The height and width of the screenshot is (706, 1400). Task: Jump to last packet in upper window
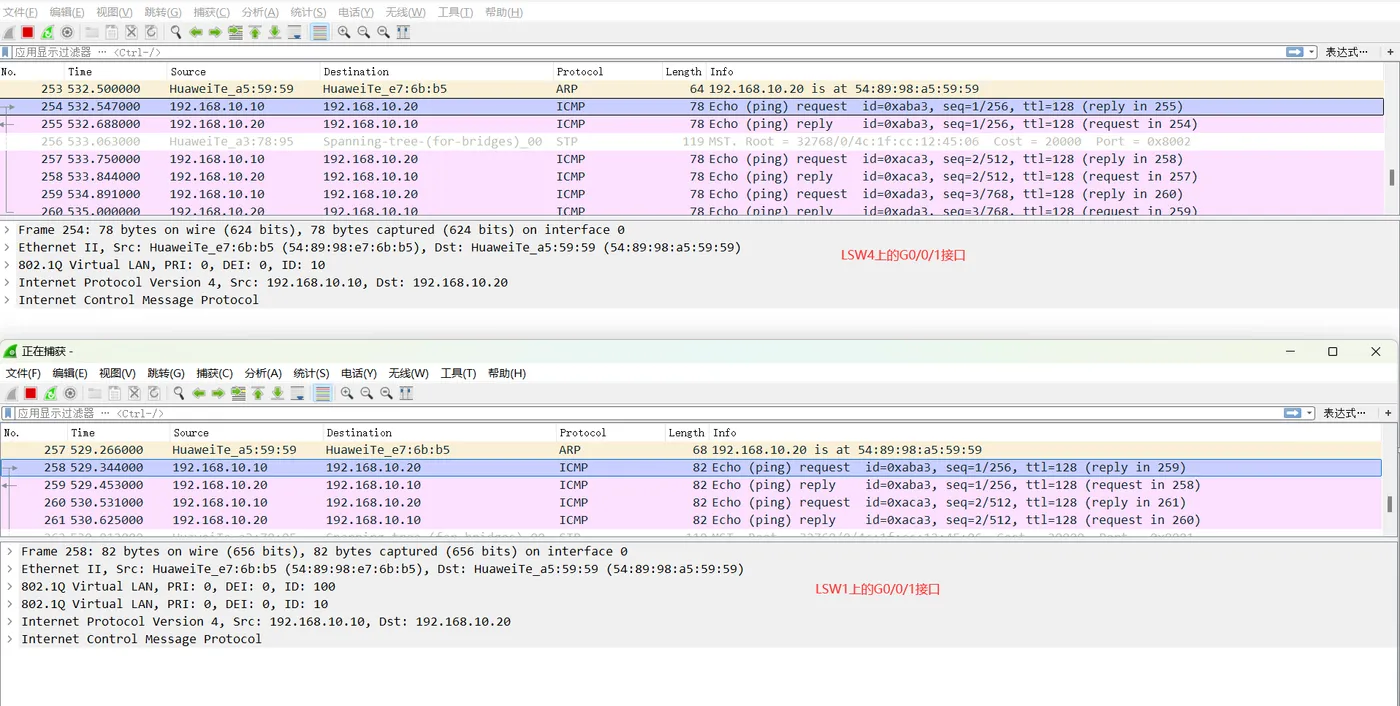click(274, 32)
